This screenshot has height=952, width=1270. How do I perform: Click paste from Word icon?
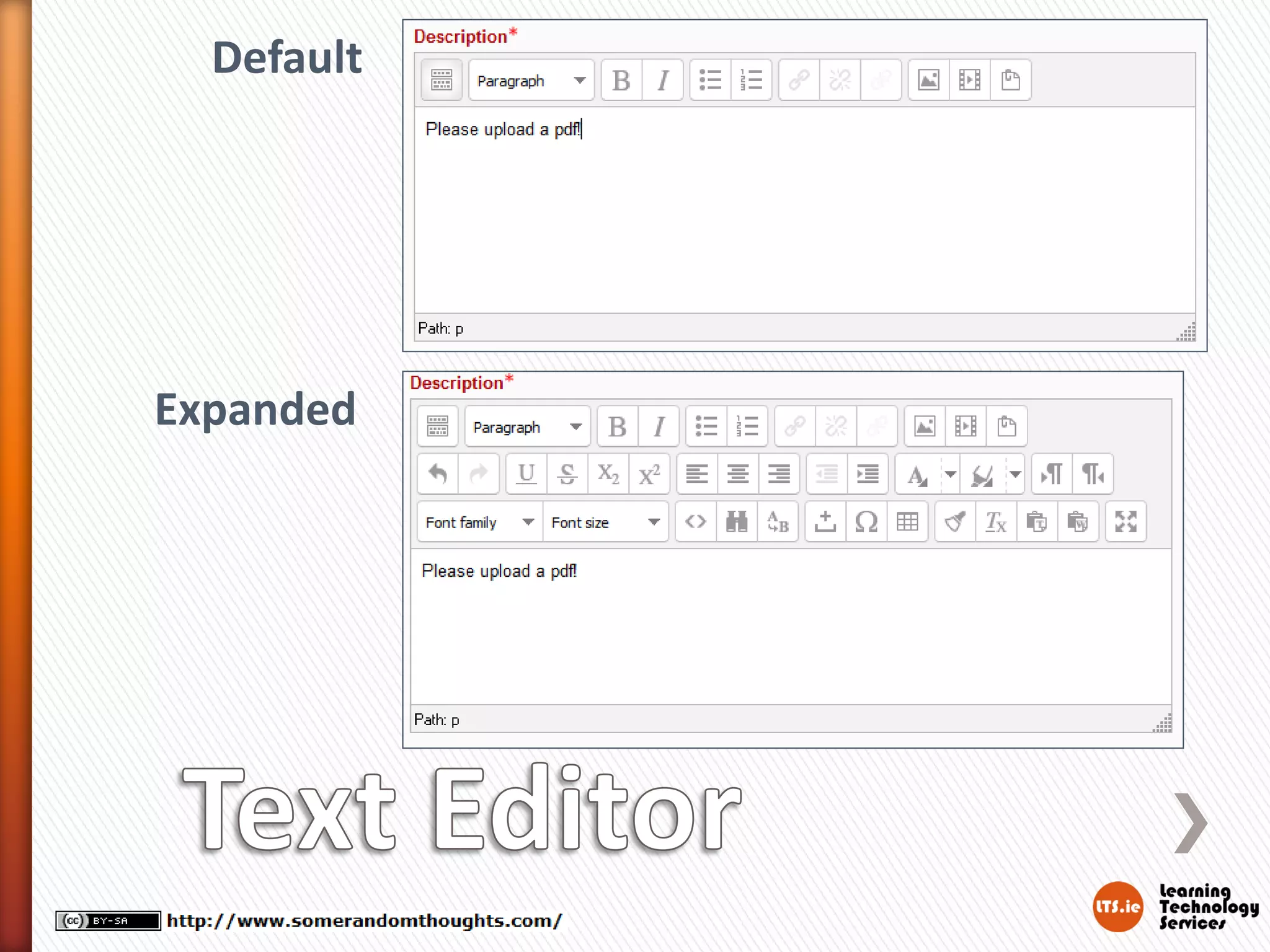[1078, 522]
